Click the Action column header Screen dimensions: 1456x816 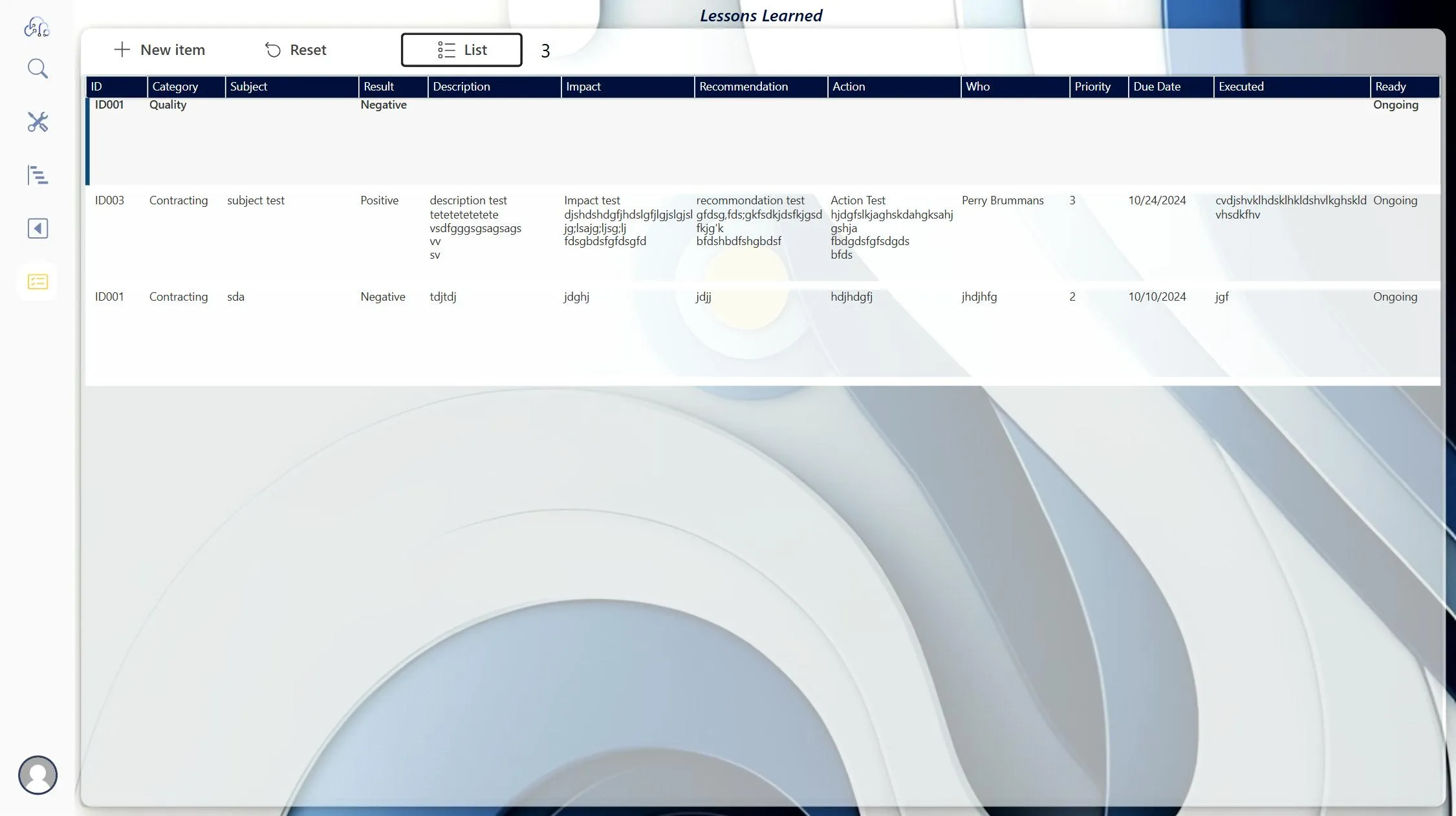(x=894, y=87)
